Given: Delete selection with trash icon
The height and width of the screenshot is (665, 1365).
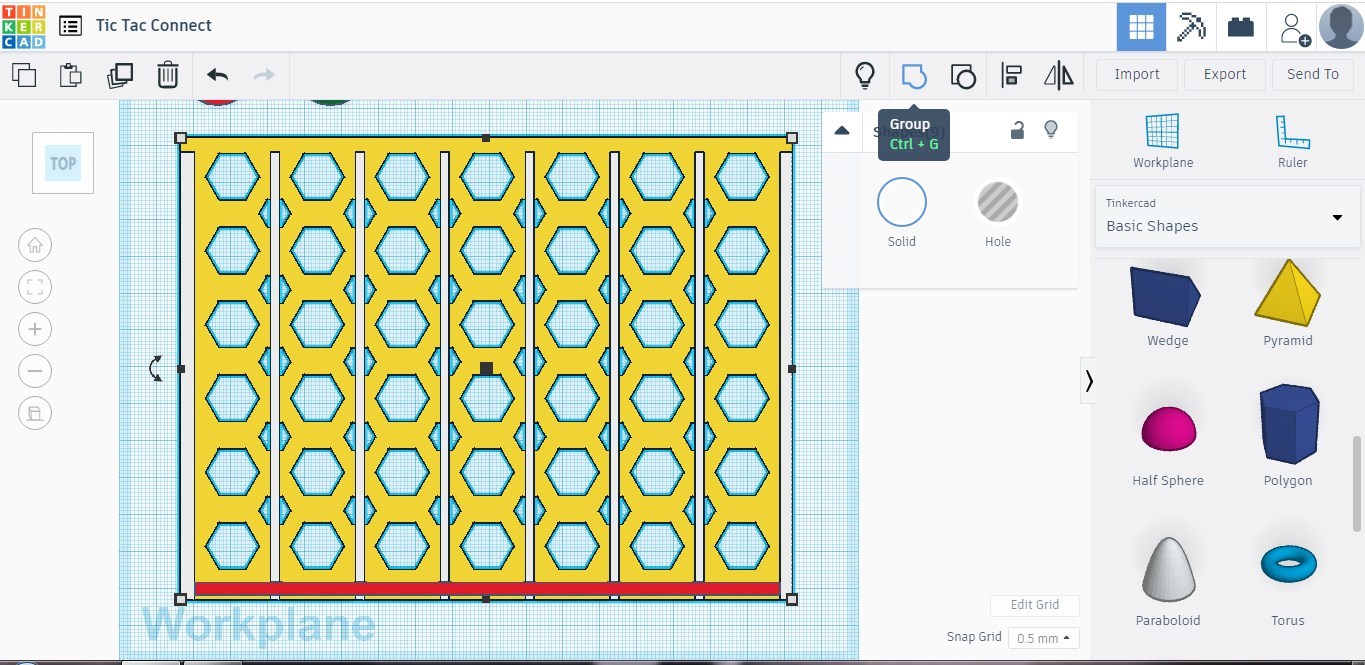Looking at the screenshot, I should tap(167, 75).
